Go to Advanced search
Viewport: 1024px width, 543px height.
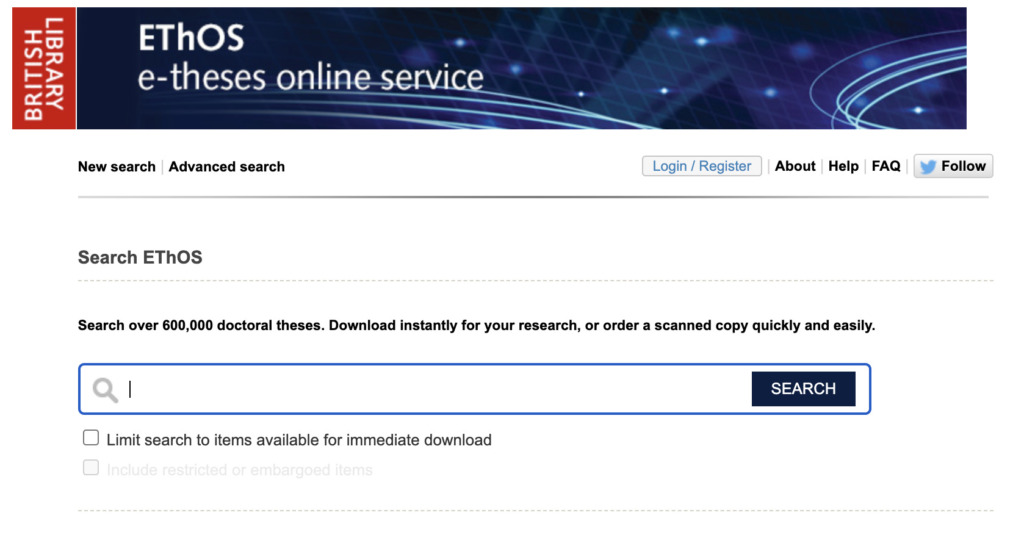(226, 167)
